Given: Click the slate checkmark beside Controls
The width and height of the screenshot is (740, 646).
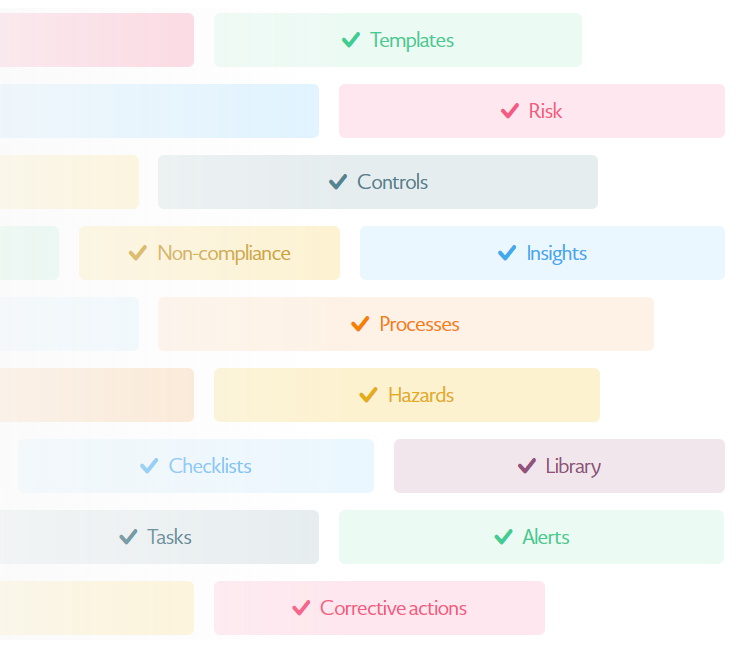Looking at the screenshot, I should [338, 182].
